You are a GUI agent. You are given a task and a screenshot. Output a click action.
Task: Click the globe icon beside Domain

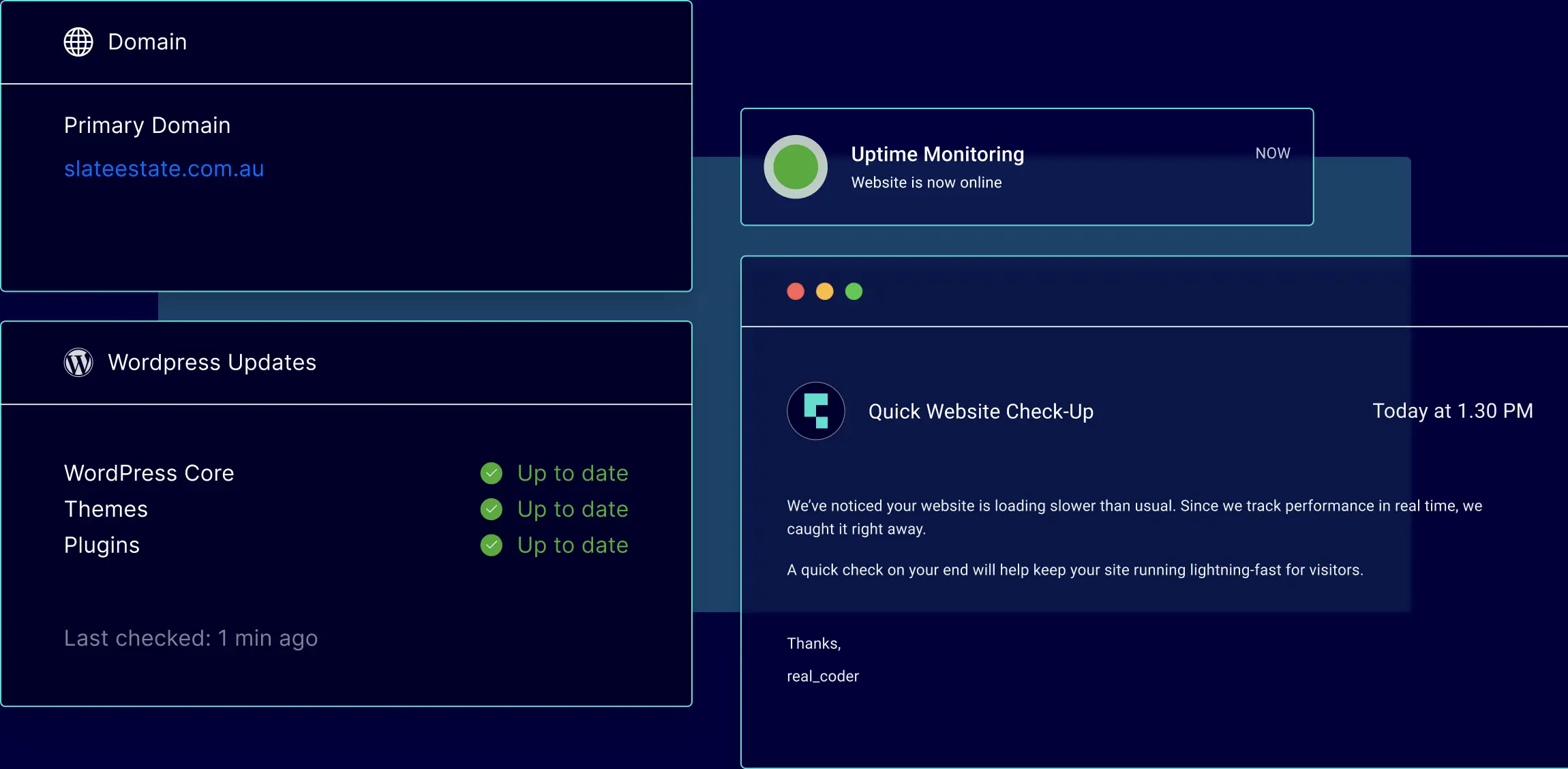pyautogui.click(x=78, y=42)
